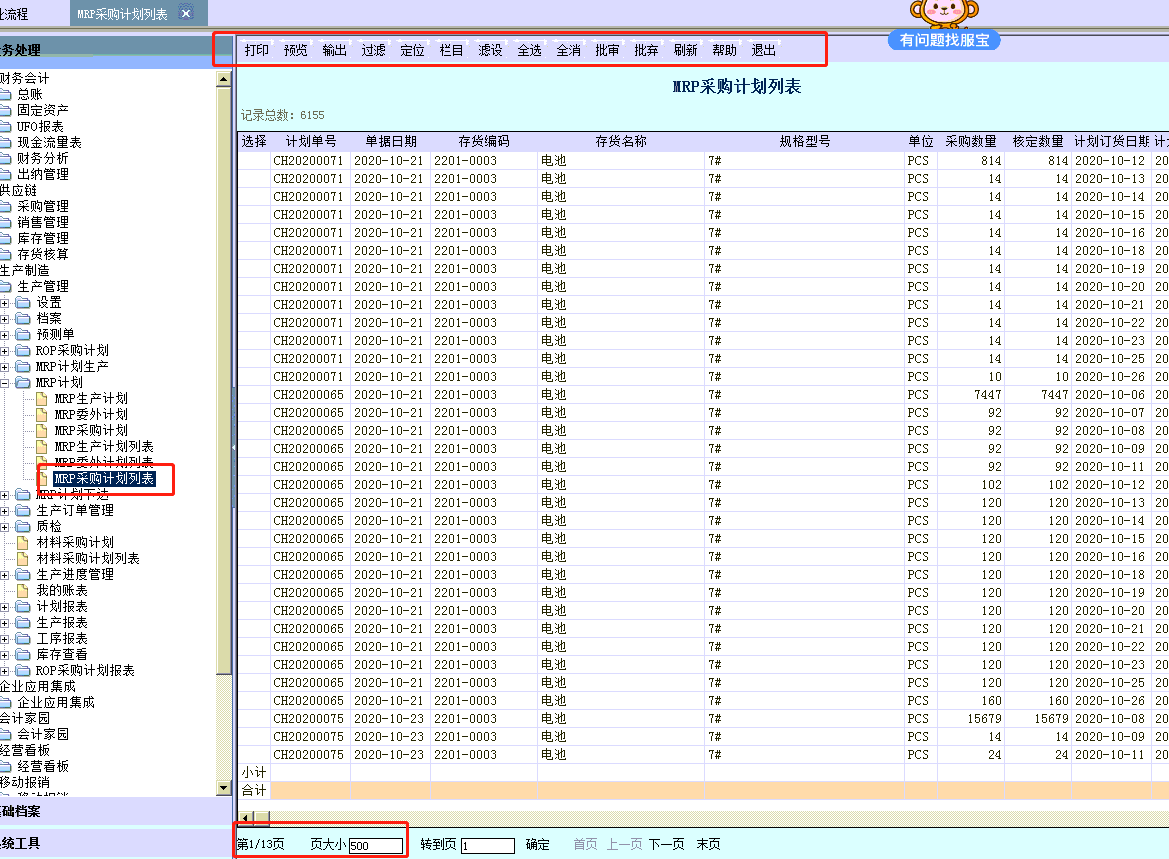Screen dimensions: 1169x859
Task: Click the document icon of MRP委外计划
Action: 42,415
